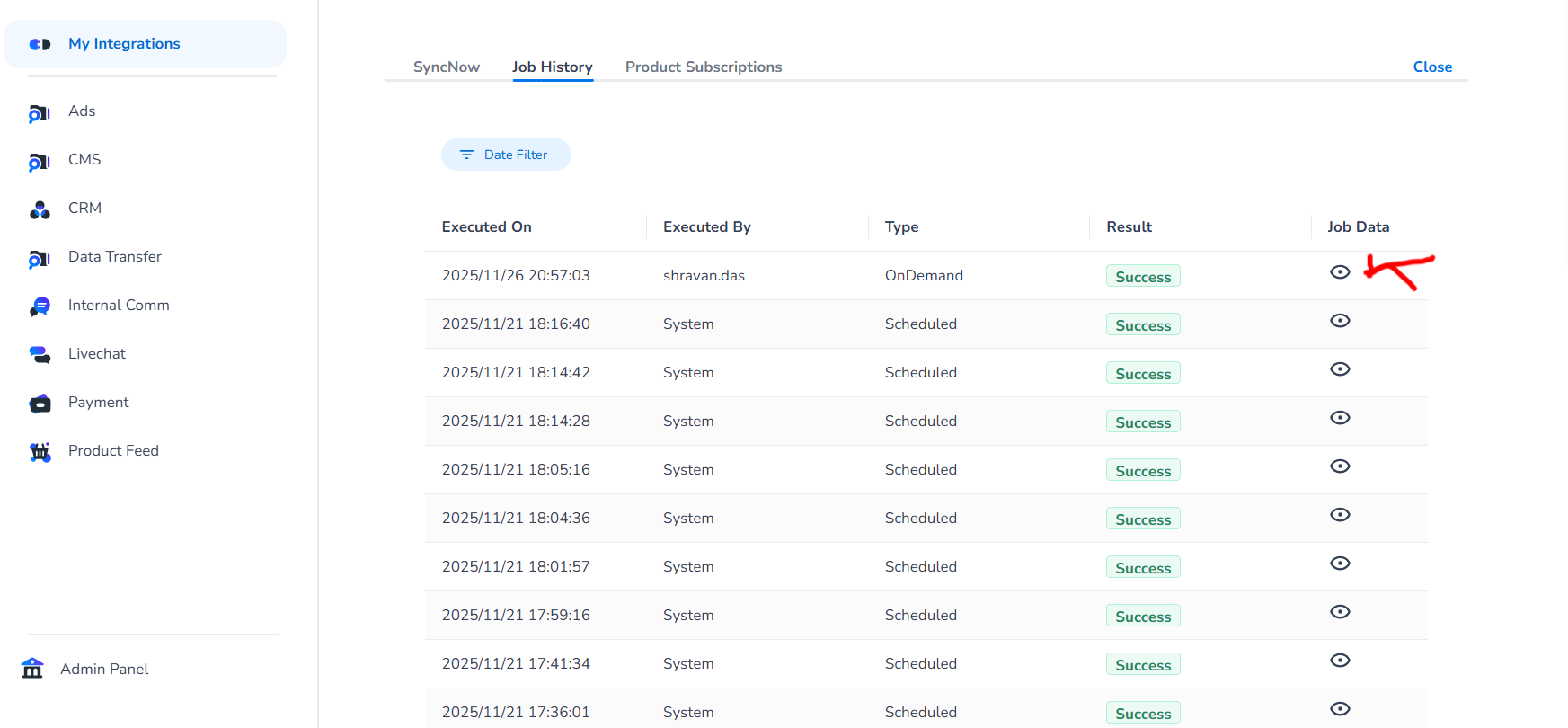Open Ads in the sidebar menu
The width and height of the screenshot is (1568, 728).
click(x=82, y=111)
